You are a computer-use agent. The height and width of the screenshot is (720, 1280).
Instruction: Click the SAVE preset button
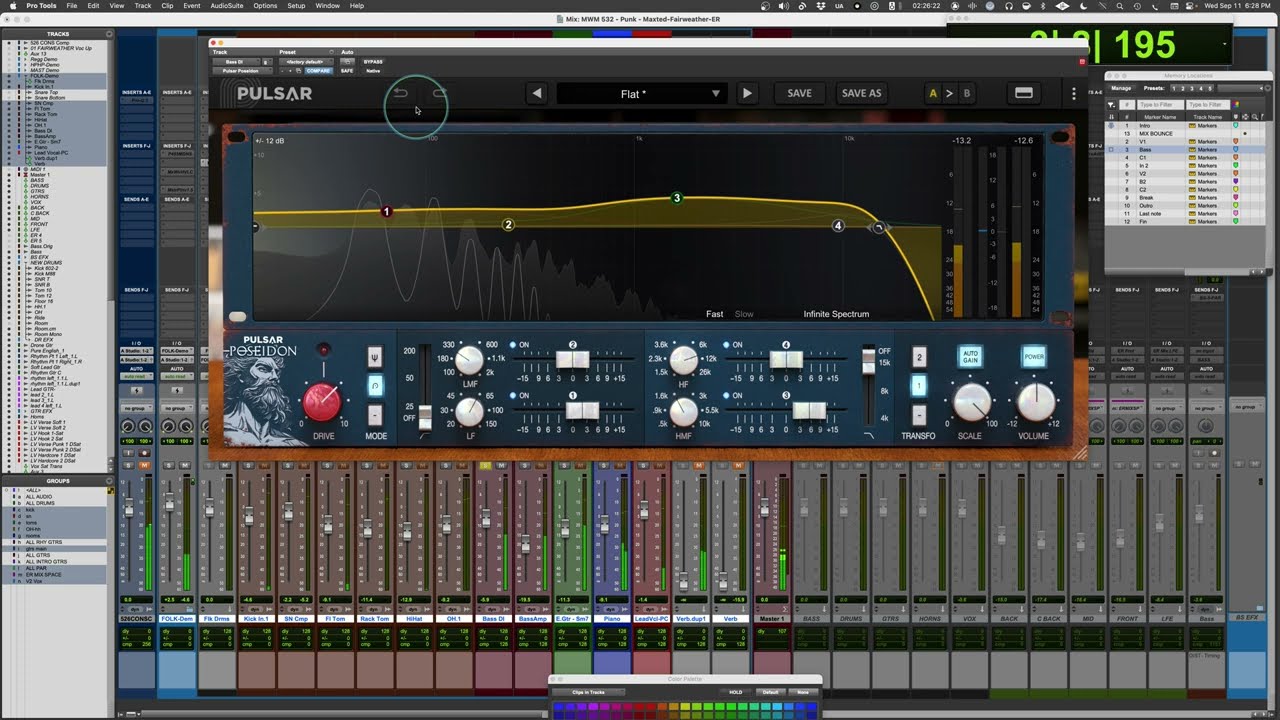pos(799,94)
